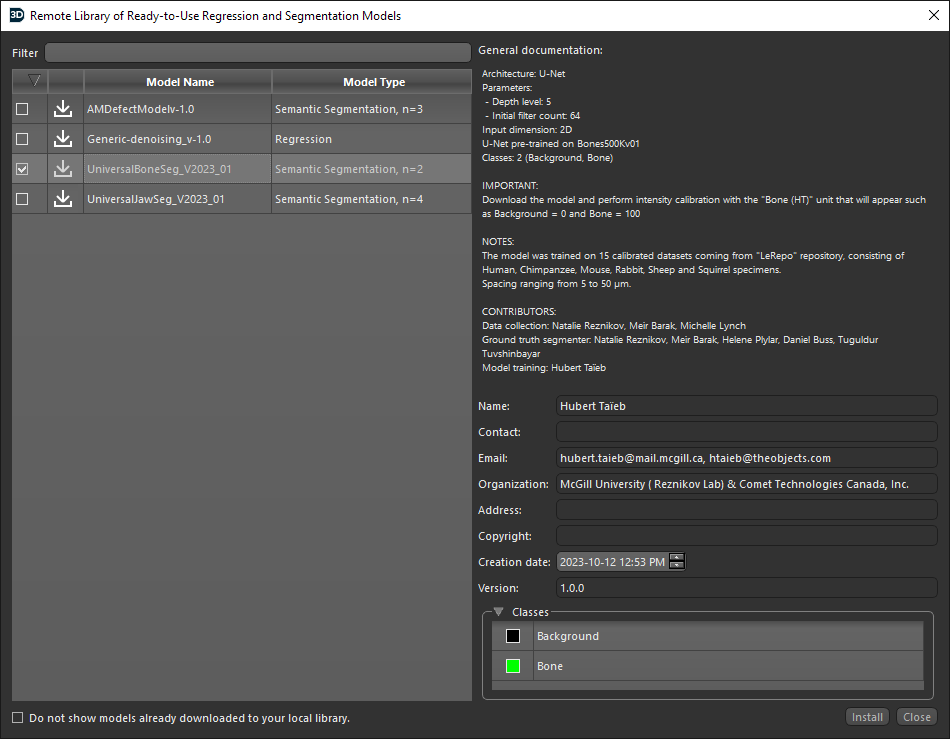Click download icon for Generic-denoising_v-1.0
This screenshot has height=739, width=950.
(63, 139)
